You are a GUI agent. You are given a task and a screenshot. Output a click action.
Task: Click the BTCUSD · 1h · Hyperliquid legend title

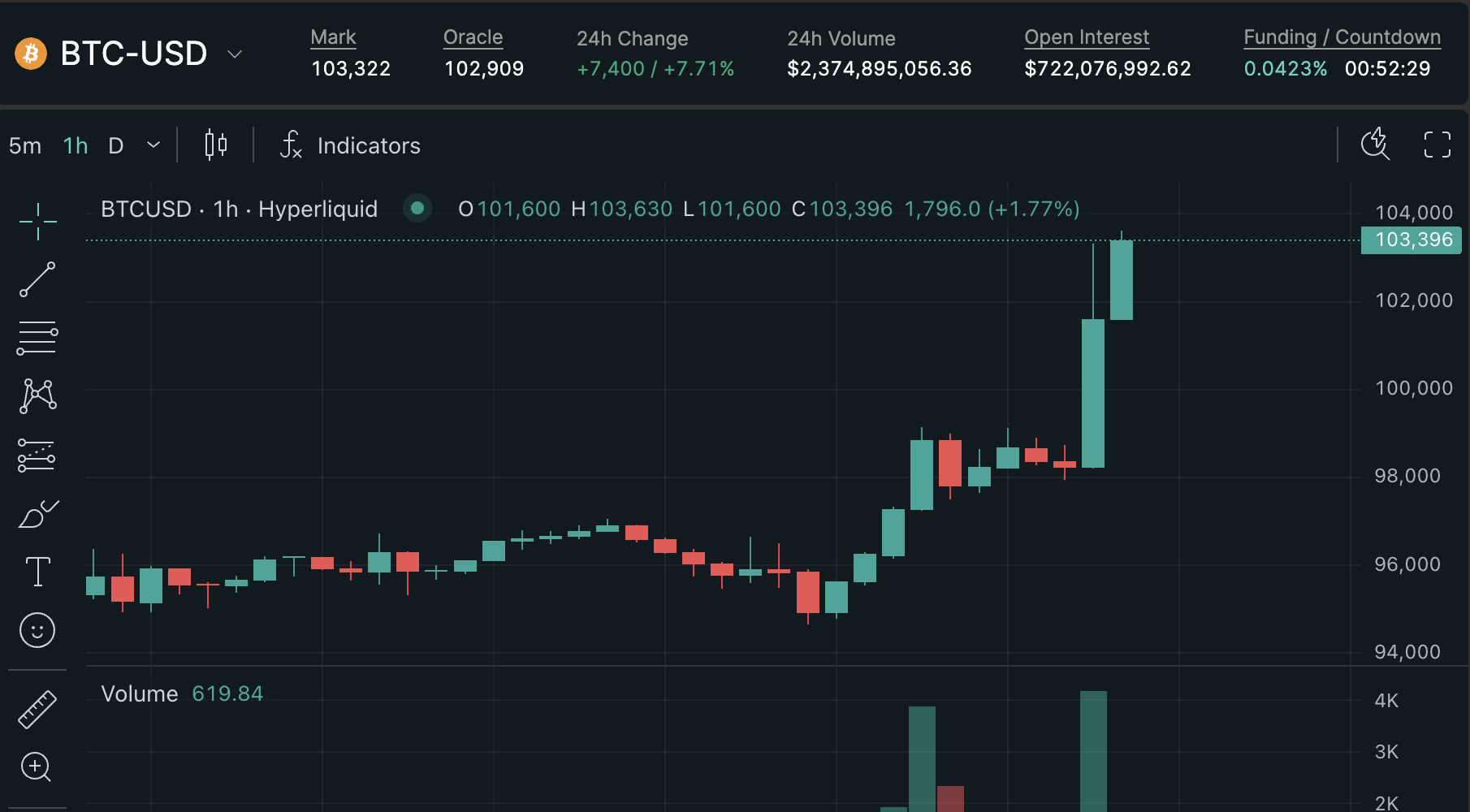(x=240, y=209)
